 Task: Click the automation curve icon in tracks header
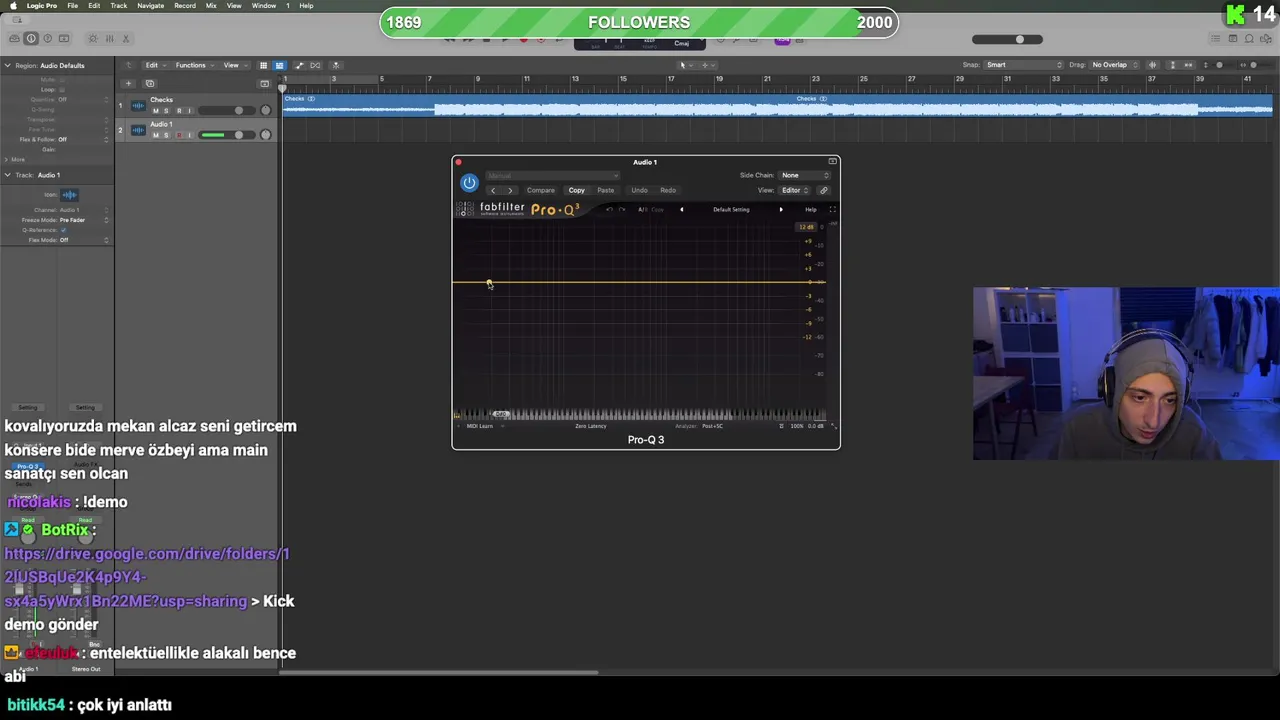point(299,65)
